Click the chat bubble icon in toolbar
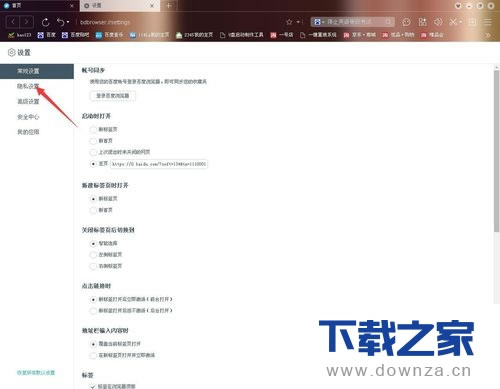This screenshot has height=389, width=500. click(406, 22)
